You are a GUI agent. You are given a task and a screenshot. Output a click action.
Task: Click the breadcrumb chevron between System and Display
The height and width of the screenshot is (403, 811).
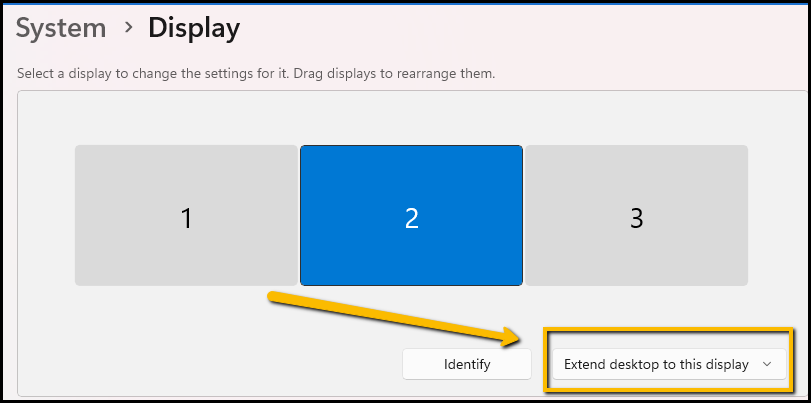[128, 28]
